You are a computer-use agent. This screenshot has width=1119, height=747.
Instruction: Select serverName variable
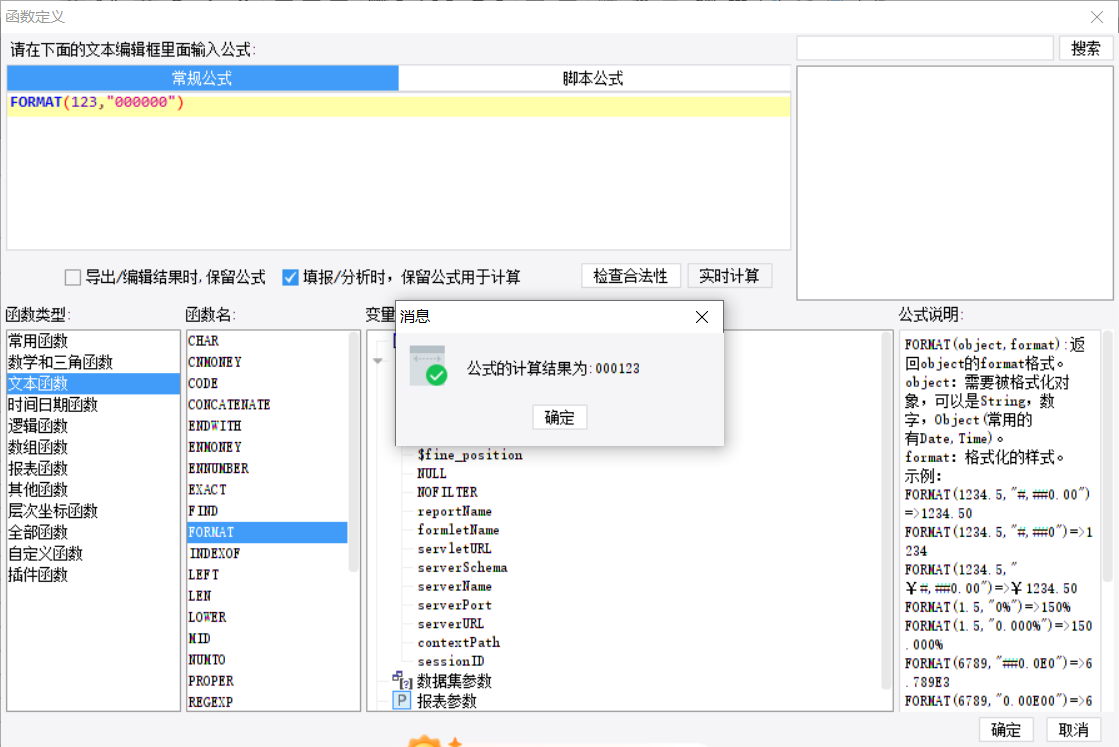pos(455,586)
